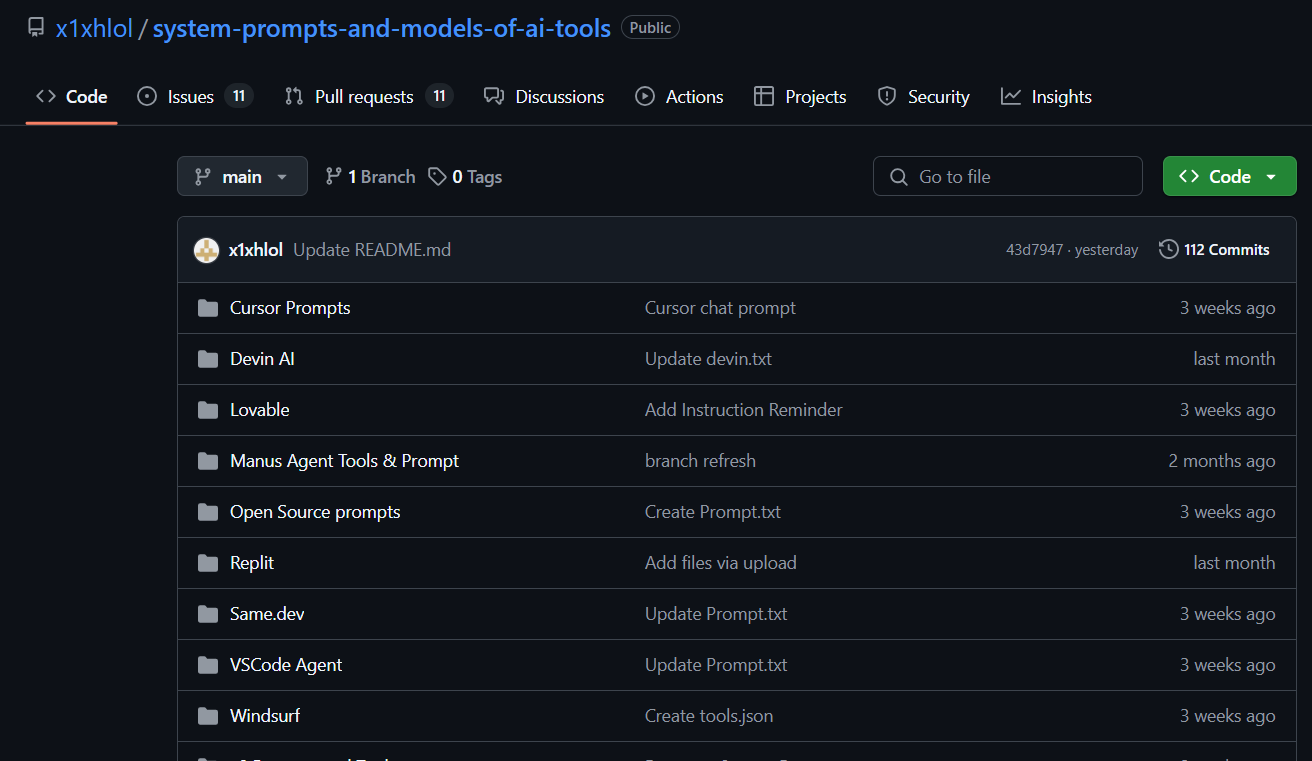This screenshot has width=1312, height=761.
Task: Open the Open Source prompts folder
Action: click(315, 512)
